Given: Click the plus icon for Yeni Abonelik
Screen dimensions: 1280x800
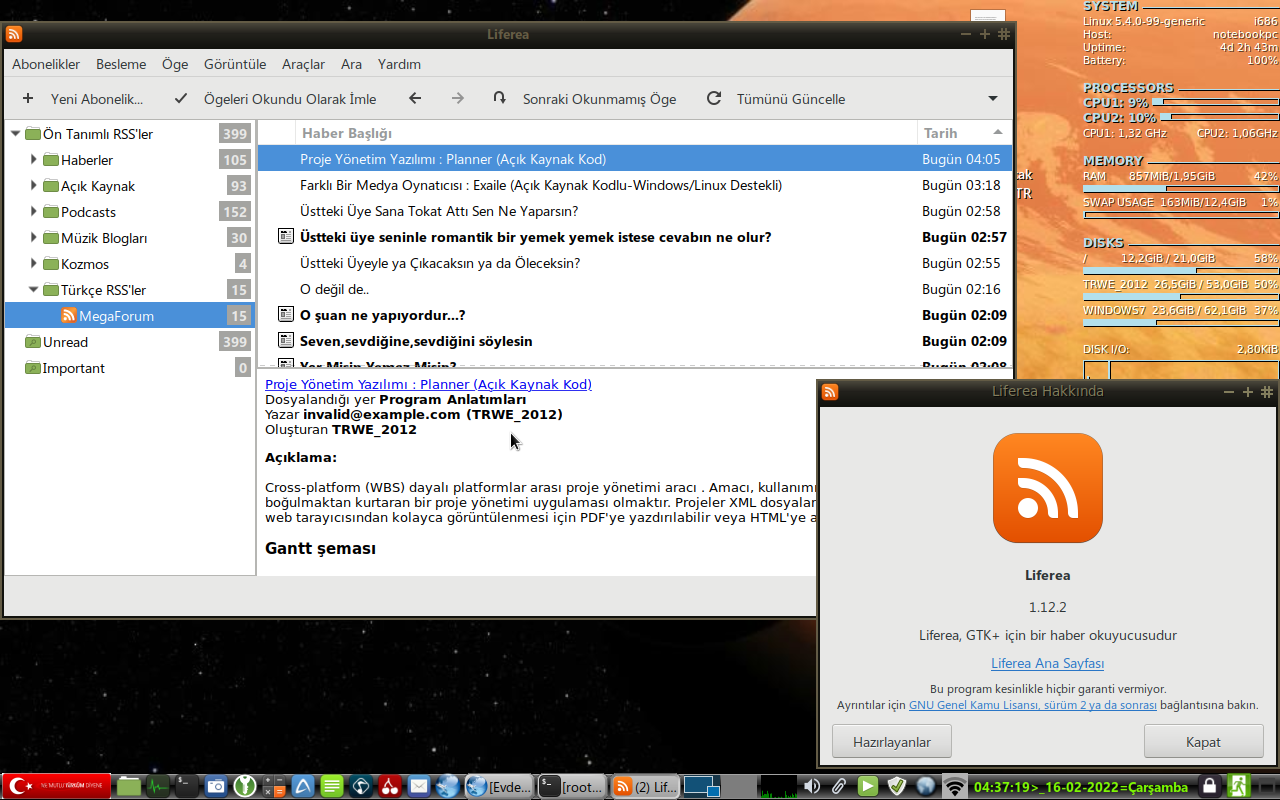Looking at the screenshot, I should tap(28, 99).
